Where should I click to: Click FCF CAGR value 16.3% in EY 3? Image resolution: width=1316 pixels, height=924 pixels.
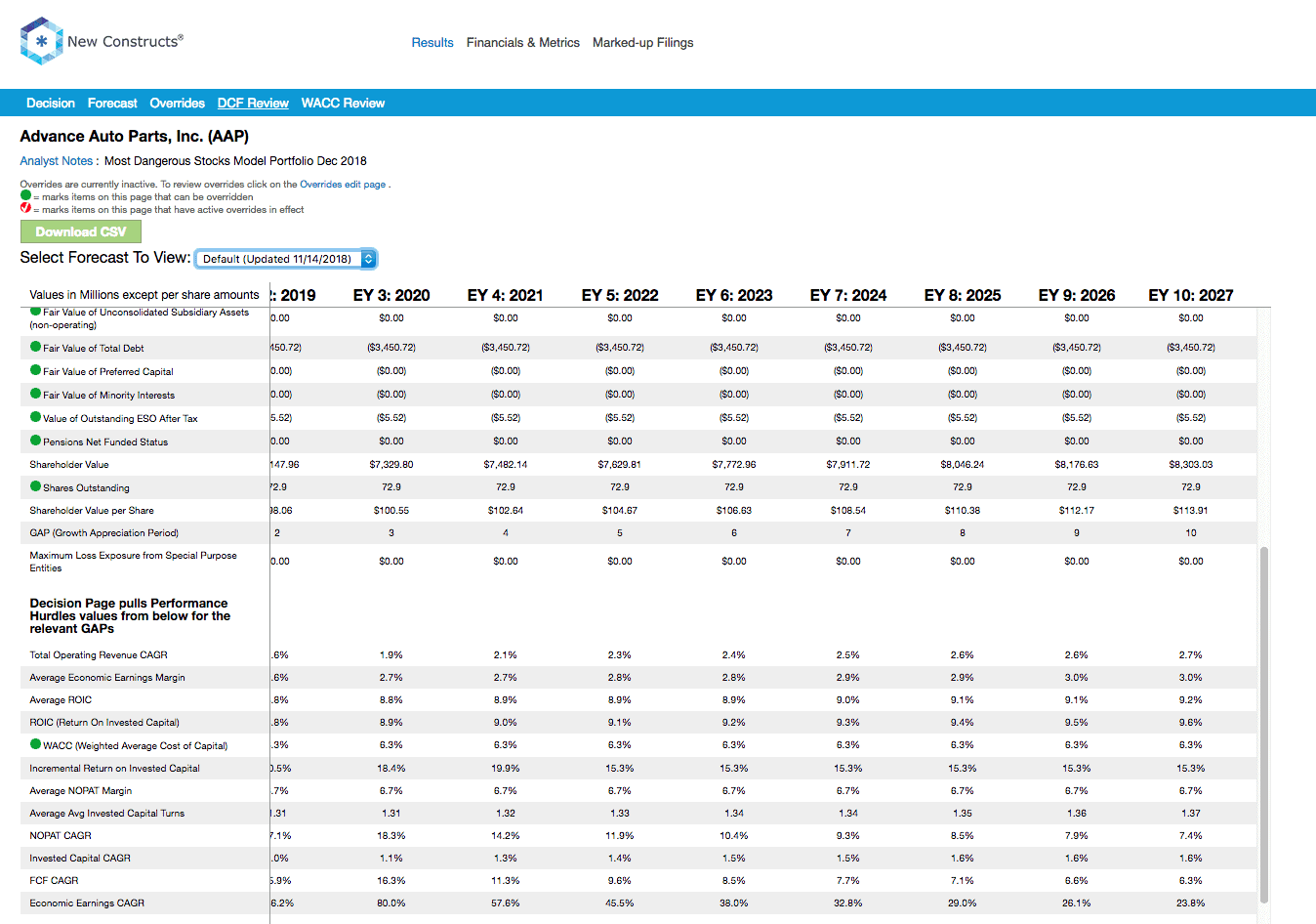pyautogui.click(x=391, y=880)
